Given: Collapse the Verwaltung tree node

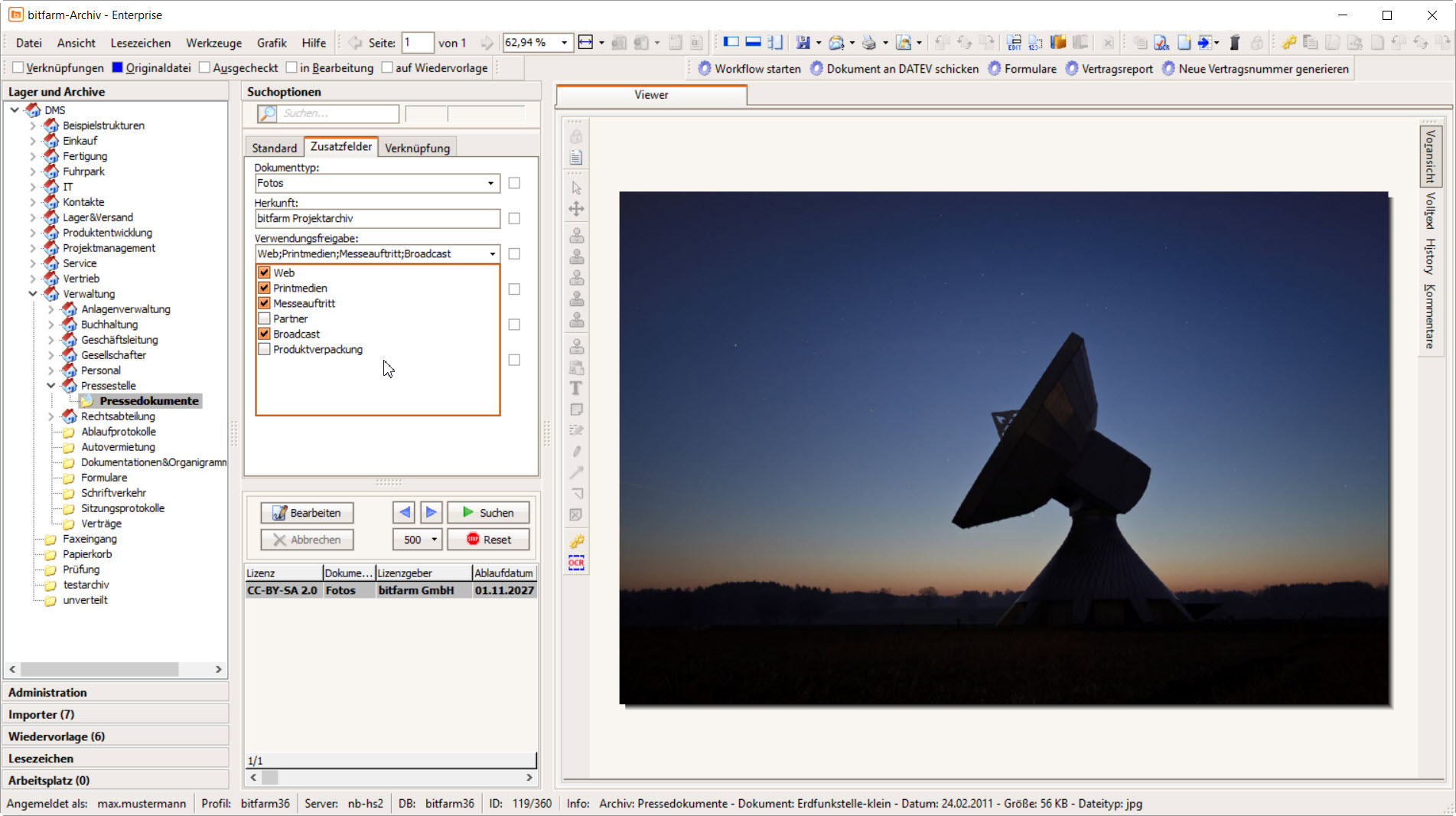Looking at the screenshot, I should [32, 294].
